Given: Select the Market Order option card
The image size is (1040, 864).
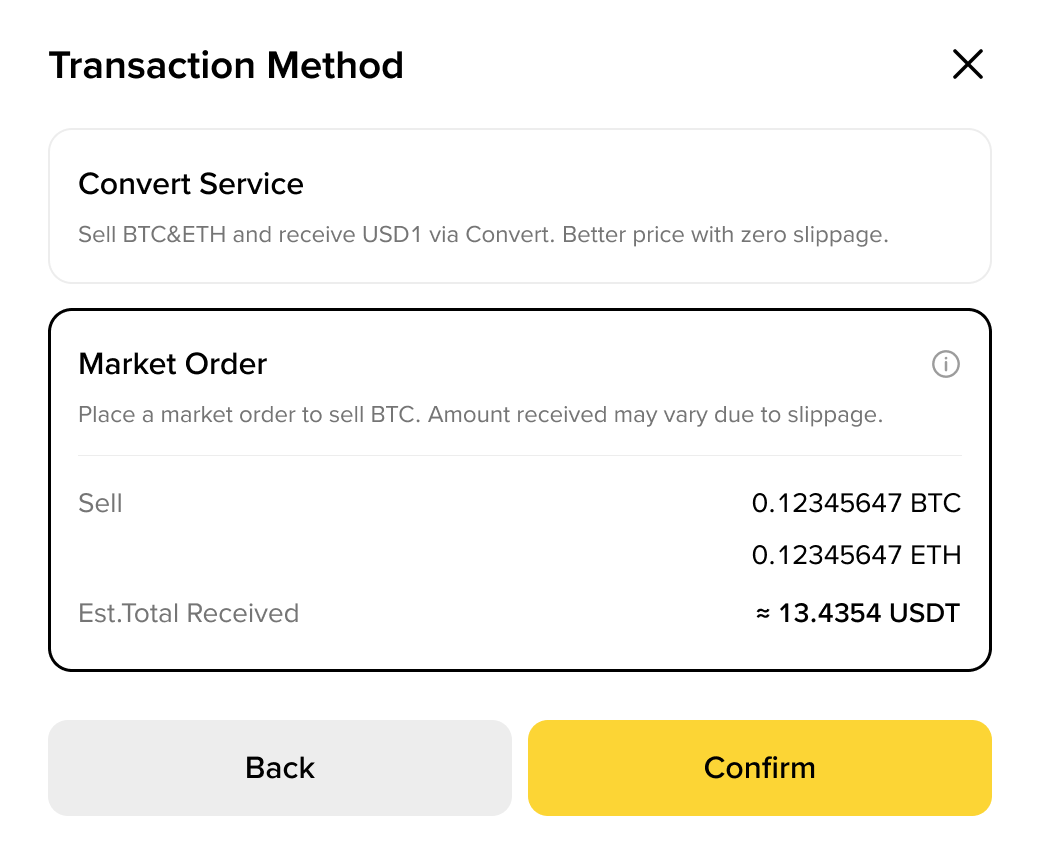Looking at the screenshot, I should [x=520, y=490].
